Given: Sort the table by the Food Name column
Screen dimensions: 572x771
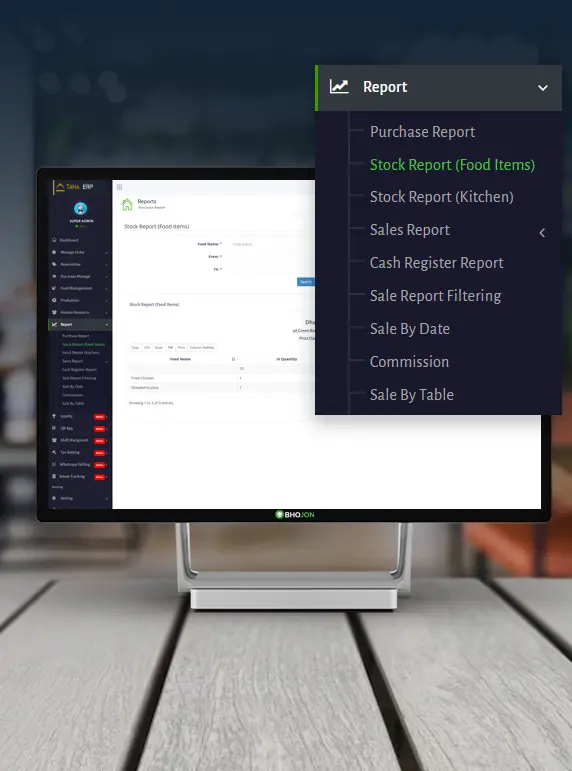Looking at the screenshot, I should coord(183,359).
